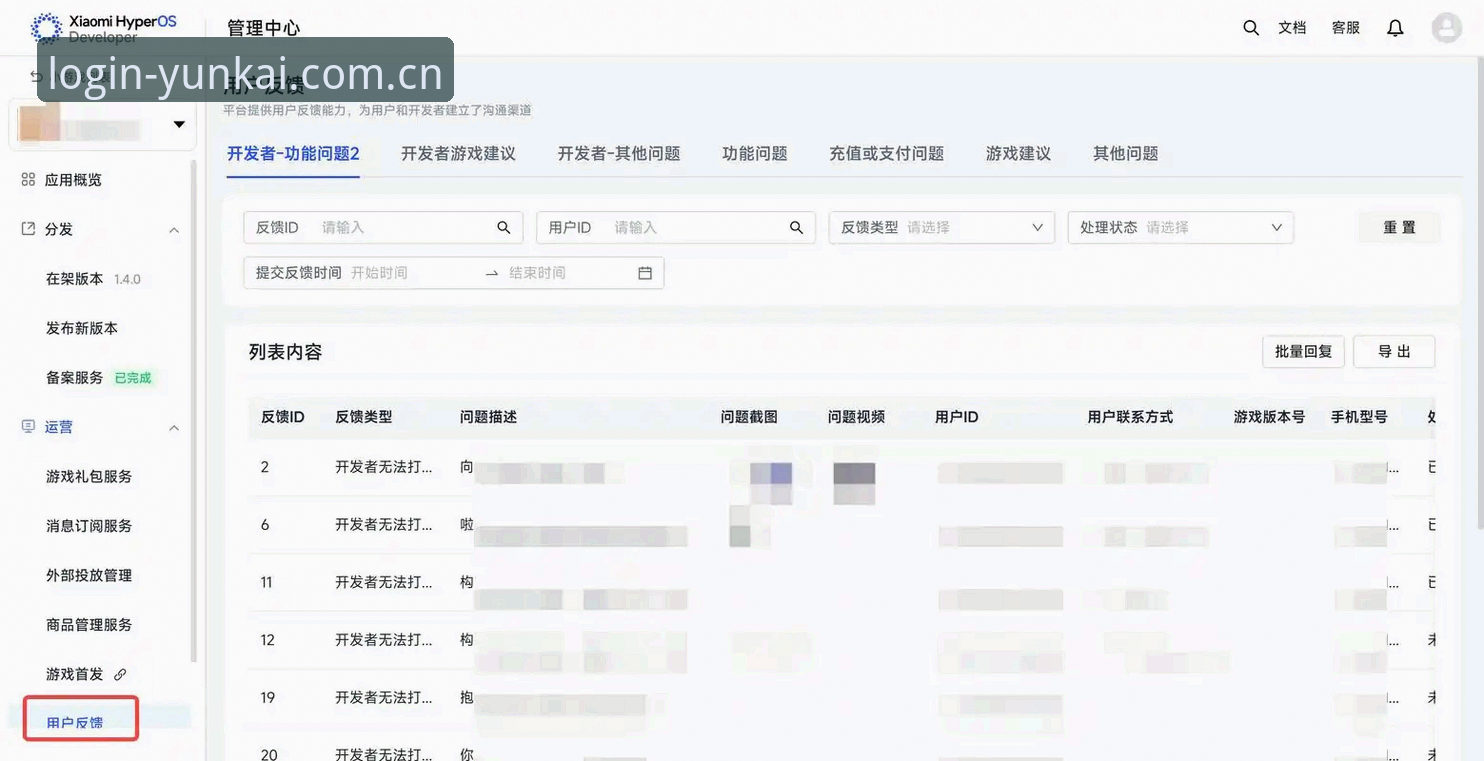Image resolution: width=1484 pixels, height=761 pixels.
Task: Switch to 充值或支付问题 tab
Action: [886, 154]
